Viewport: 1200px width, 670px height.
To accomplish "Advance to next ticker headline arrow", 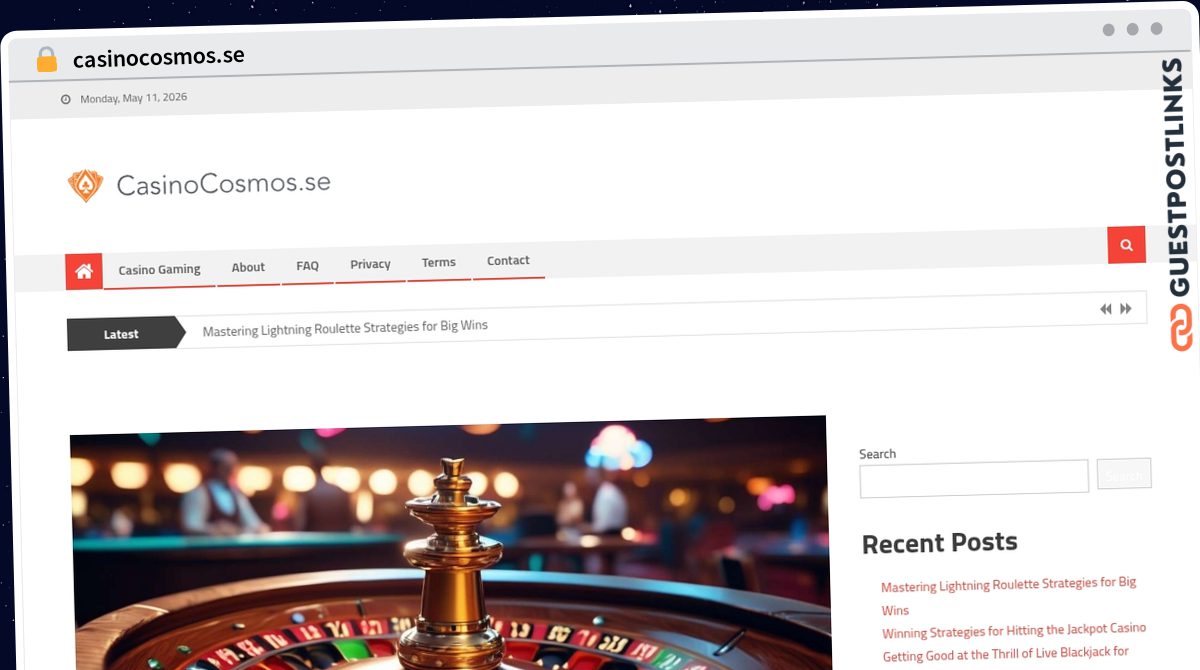I will pyautogui.click(x=1126, y=309).
